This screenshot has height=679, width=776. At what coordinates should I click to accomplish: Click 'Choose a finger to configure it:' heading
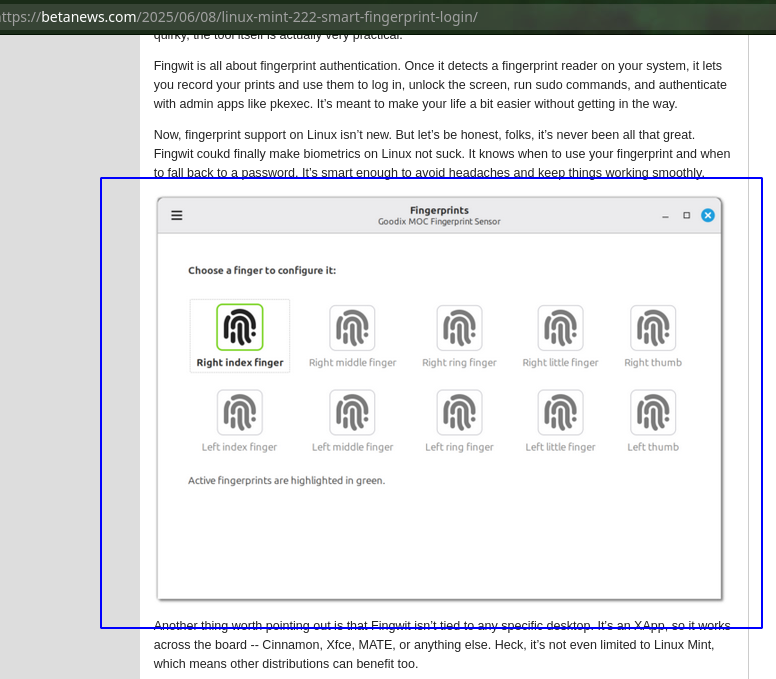[x=262, y=270]
